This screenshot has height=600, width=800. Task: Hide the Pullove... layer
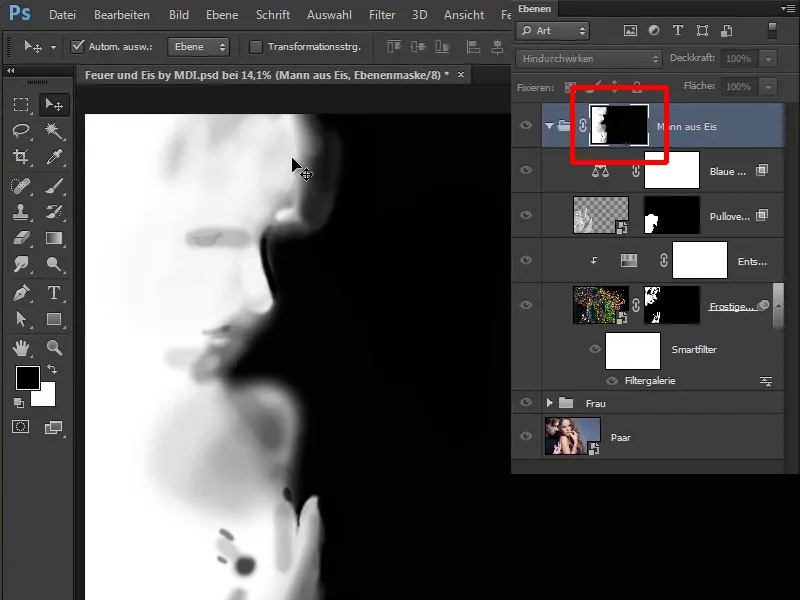[x=526, y=215]
